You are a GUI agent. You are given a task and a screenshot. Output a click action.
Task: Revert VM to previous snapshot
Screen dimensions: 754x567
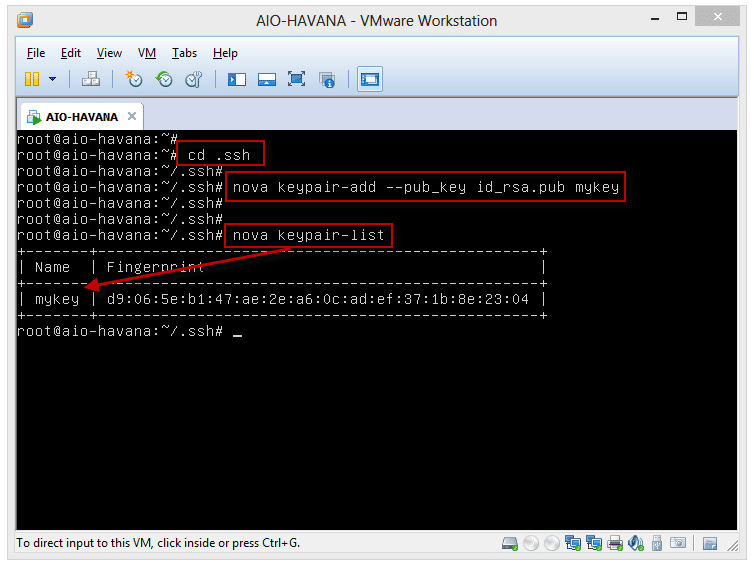164,79
